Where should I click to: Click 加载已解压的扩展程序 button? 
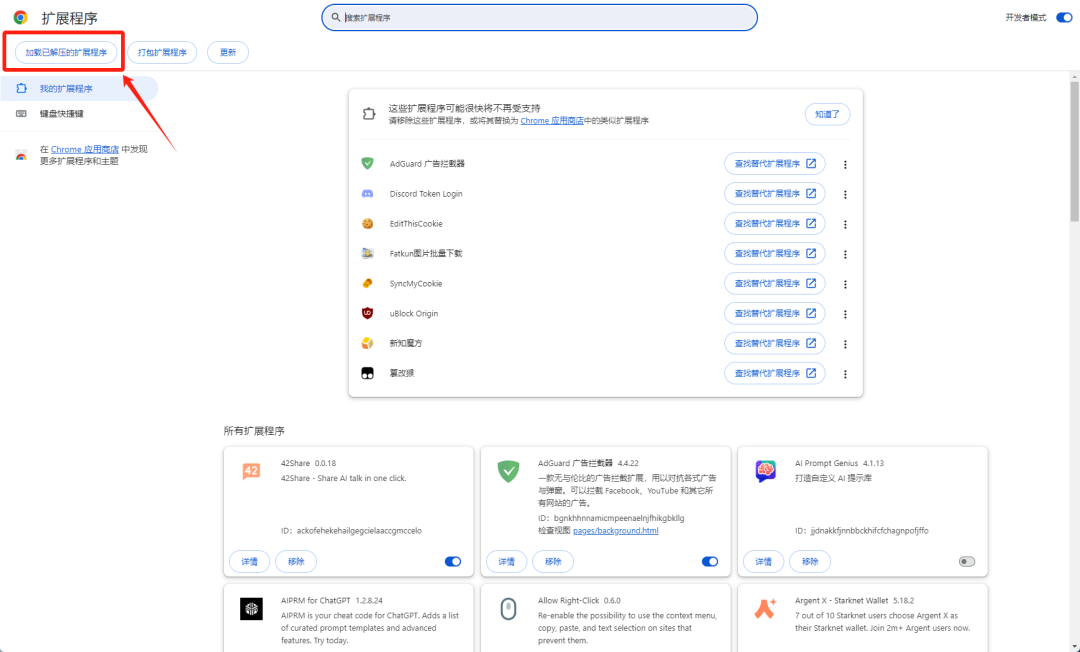point(66,52)
